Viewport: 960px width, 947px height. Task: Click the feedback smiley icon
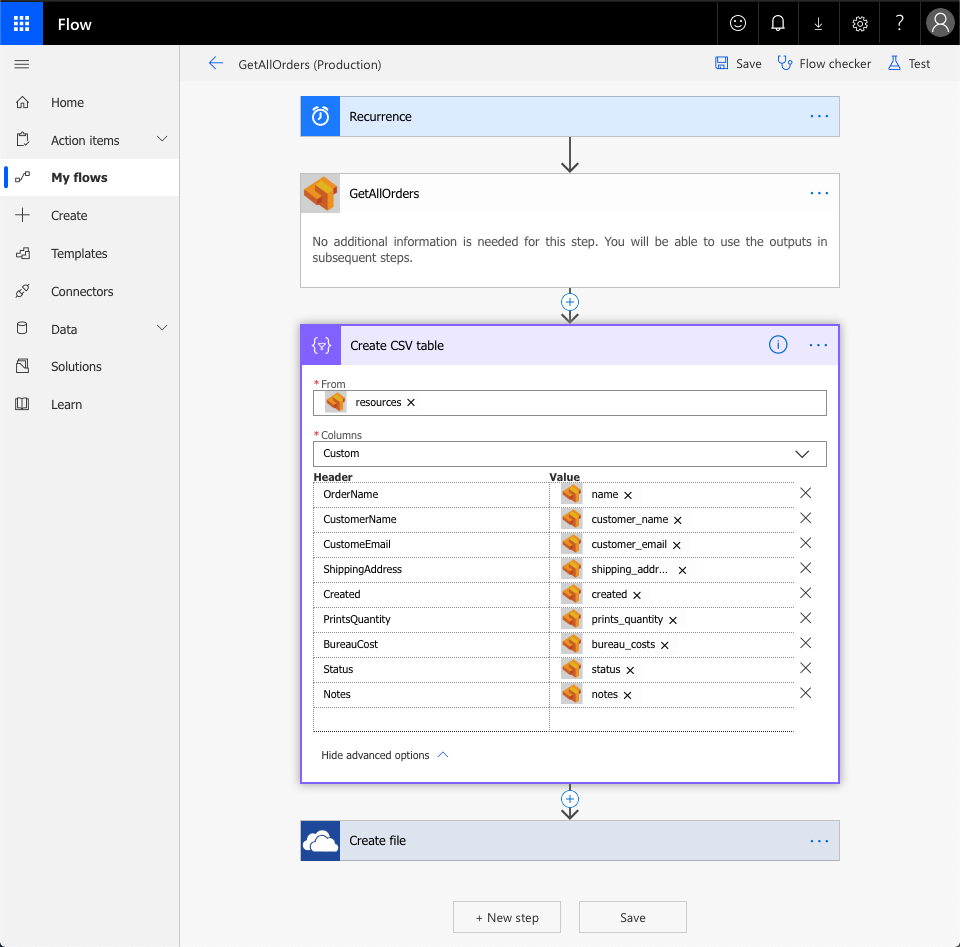point(738,24)
